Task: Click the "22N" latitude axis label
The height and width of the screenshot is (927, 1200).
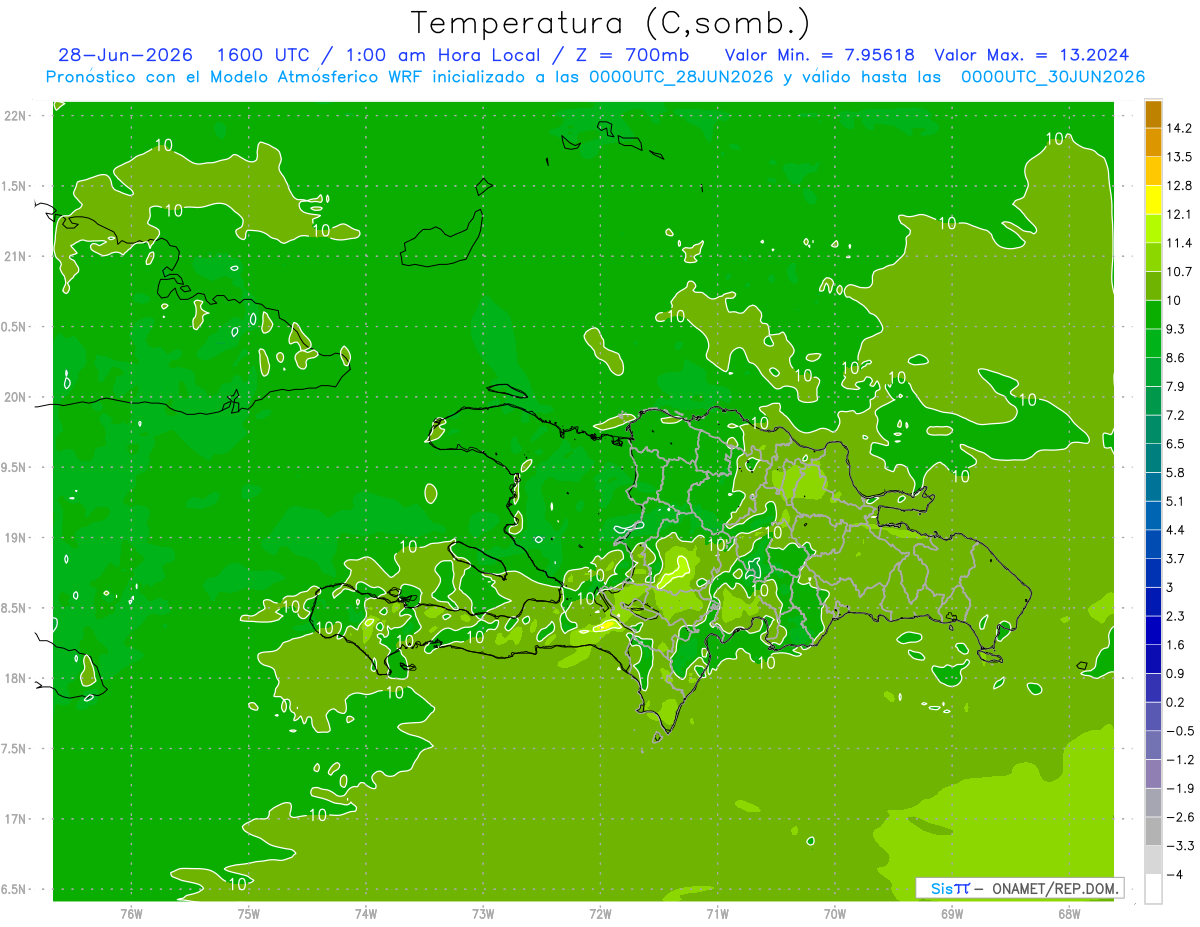Action: (17, 115)
